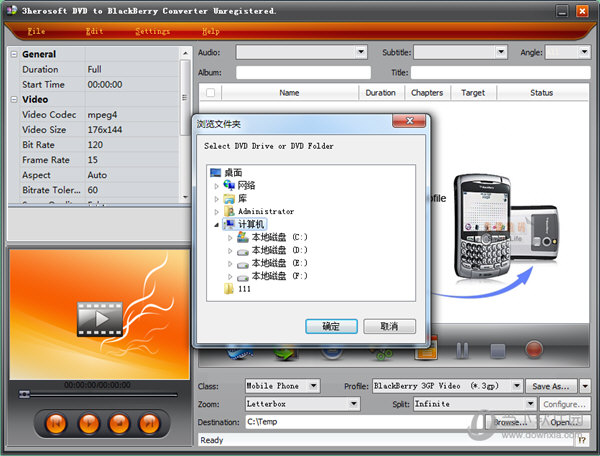
Task: Open the Angle dropdown
Action: [x=584, y=52]
